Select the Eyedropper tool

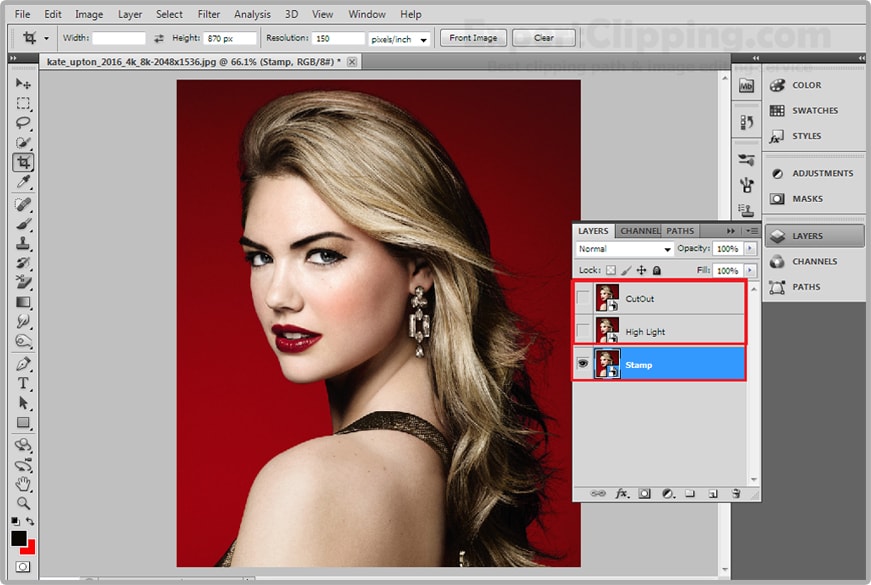click(x=23, y=182)
